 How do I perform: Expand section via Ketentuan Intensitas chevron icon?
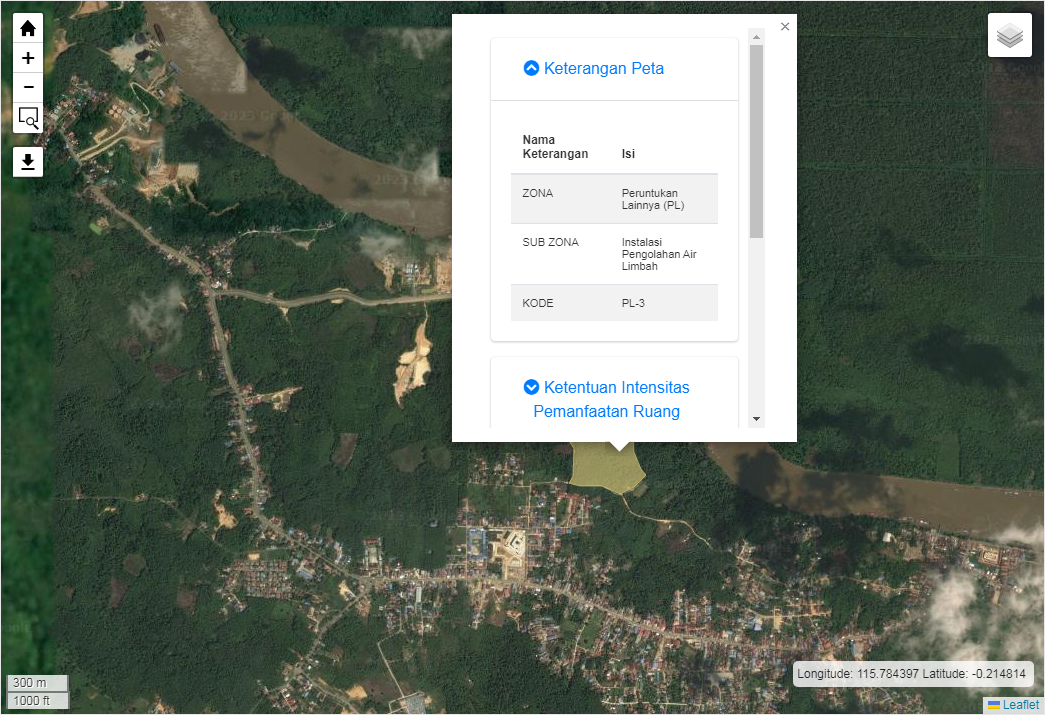pyautogui.click(x=531, y=387)
